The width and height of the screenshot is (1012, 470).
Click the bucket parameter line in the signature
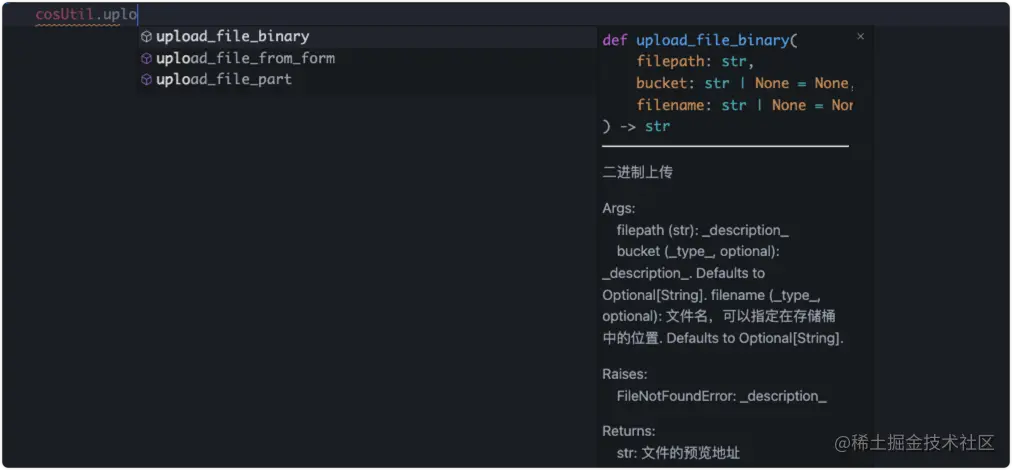(x=745, y=83)
